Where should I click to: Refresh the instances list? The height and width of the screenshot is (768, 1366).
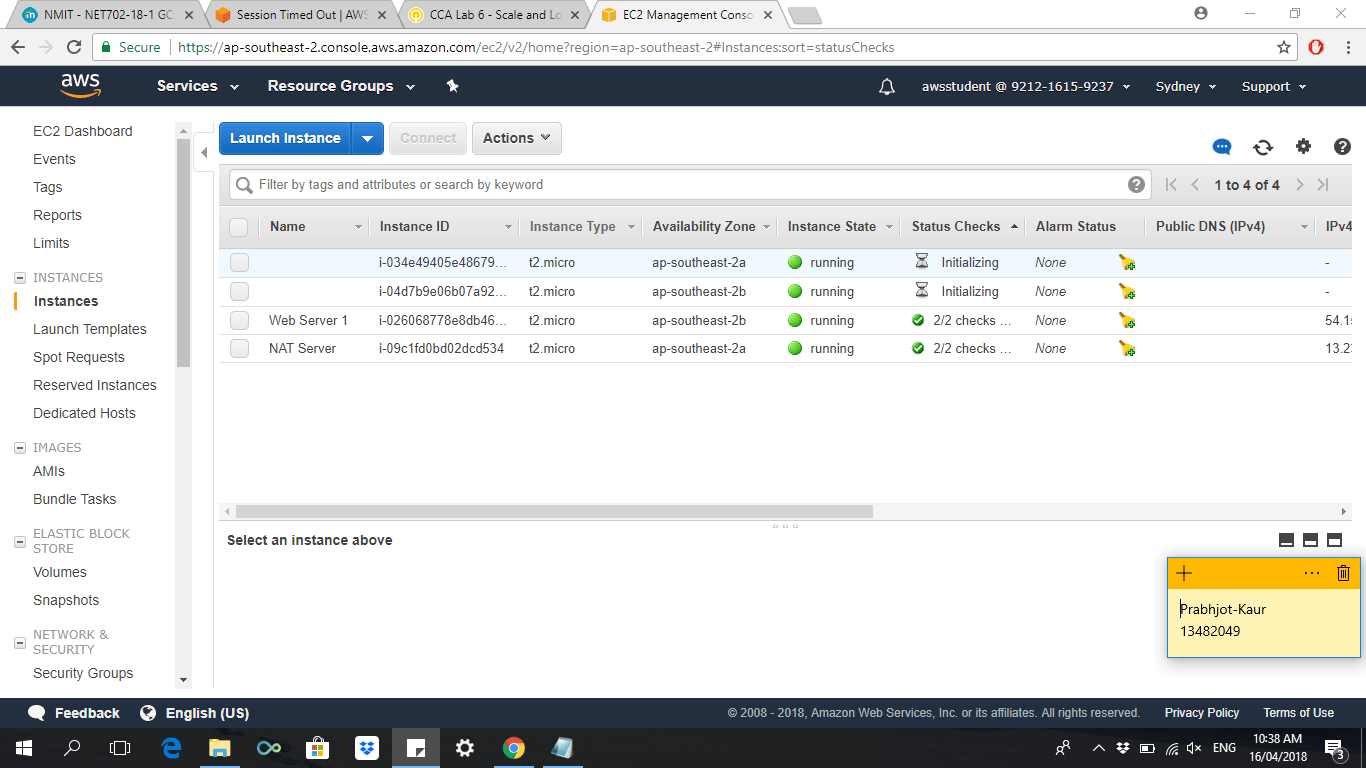[1263, 146]
